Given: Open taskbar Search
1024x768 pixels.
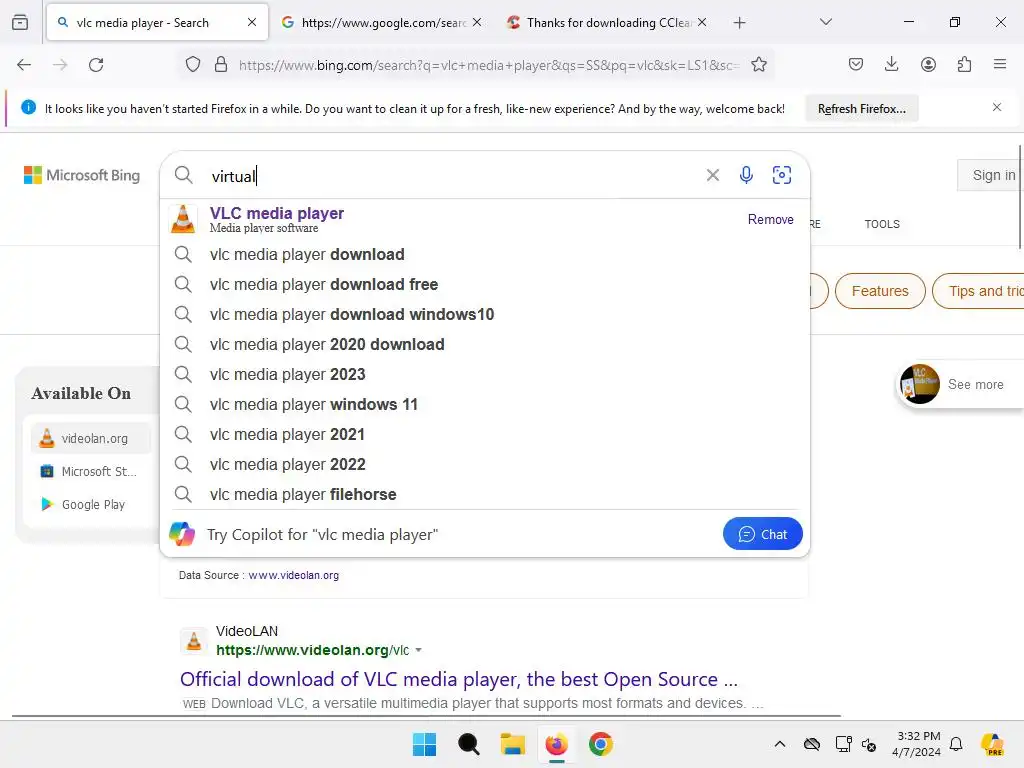Looking at the screenshot, I should pos(468,744).
